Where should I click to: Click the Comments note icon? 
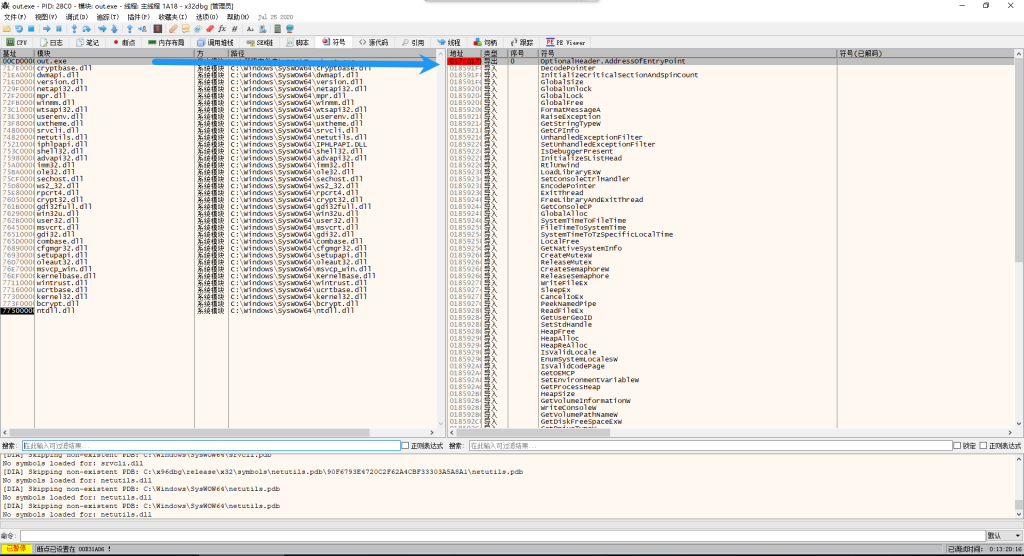coord(185,29)
